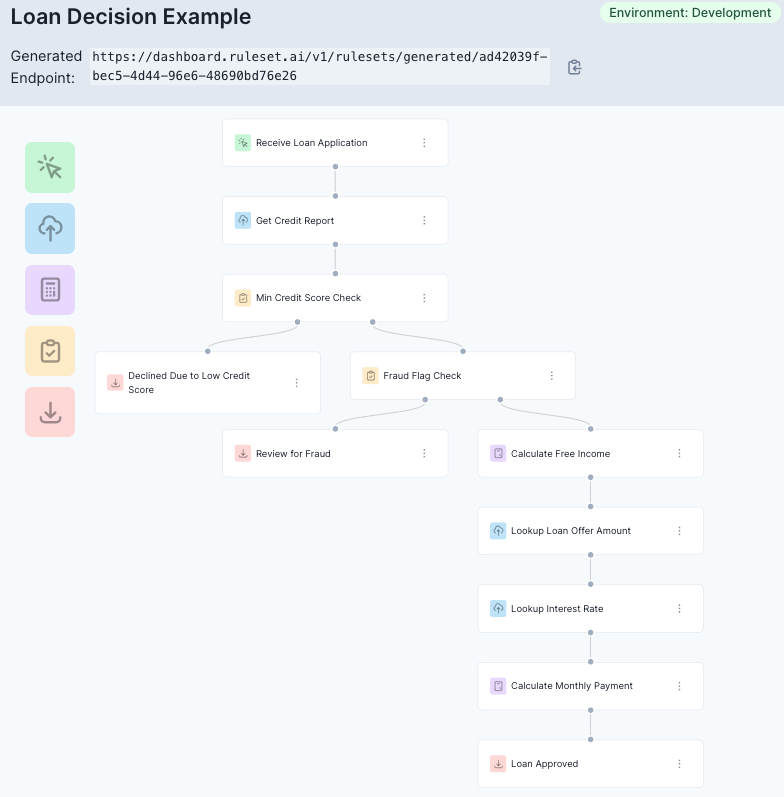Select the green trigger cursor palette icon
784x797 pixels.
pos(50,167)
